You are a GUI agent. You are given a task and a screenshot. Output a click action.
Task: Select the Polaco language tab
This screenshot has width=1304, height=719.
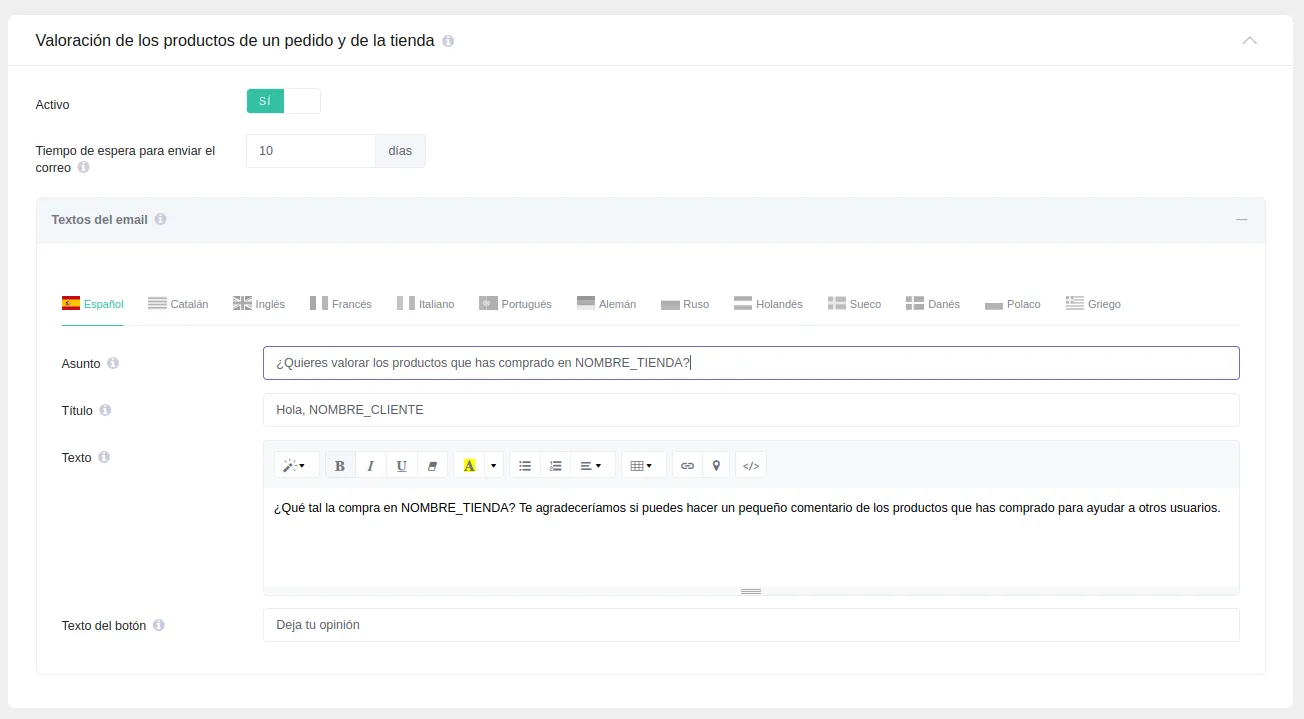click(x=1013, y=304)
